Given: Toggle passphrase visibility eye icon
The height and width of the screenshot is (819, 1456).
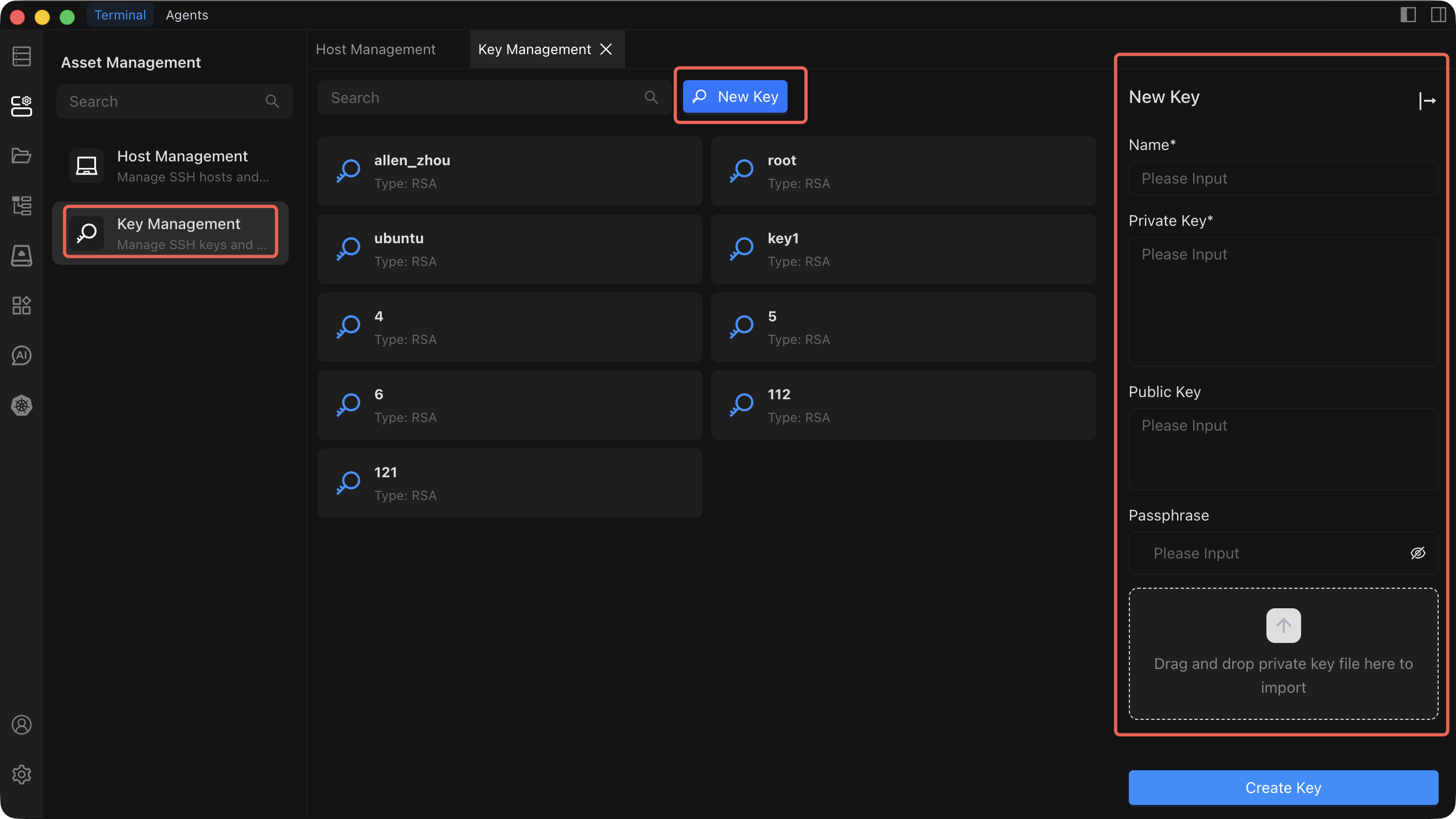Looking at the screenshot, I should 1418,553.
